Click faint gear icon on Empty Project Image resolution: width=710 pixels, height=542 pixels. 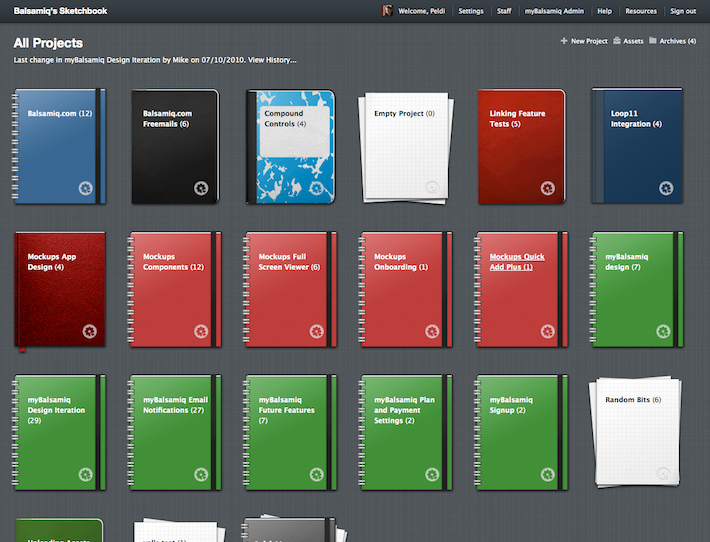pyautogui.click(x=432, y=188)
